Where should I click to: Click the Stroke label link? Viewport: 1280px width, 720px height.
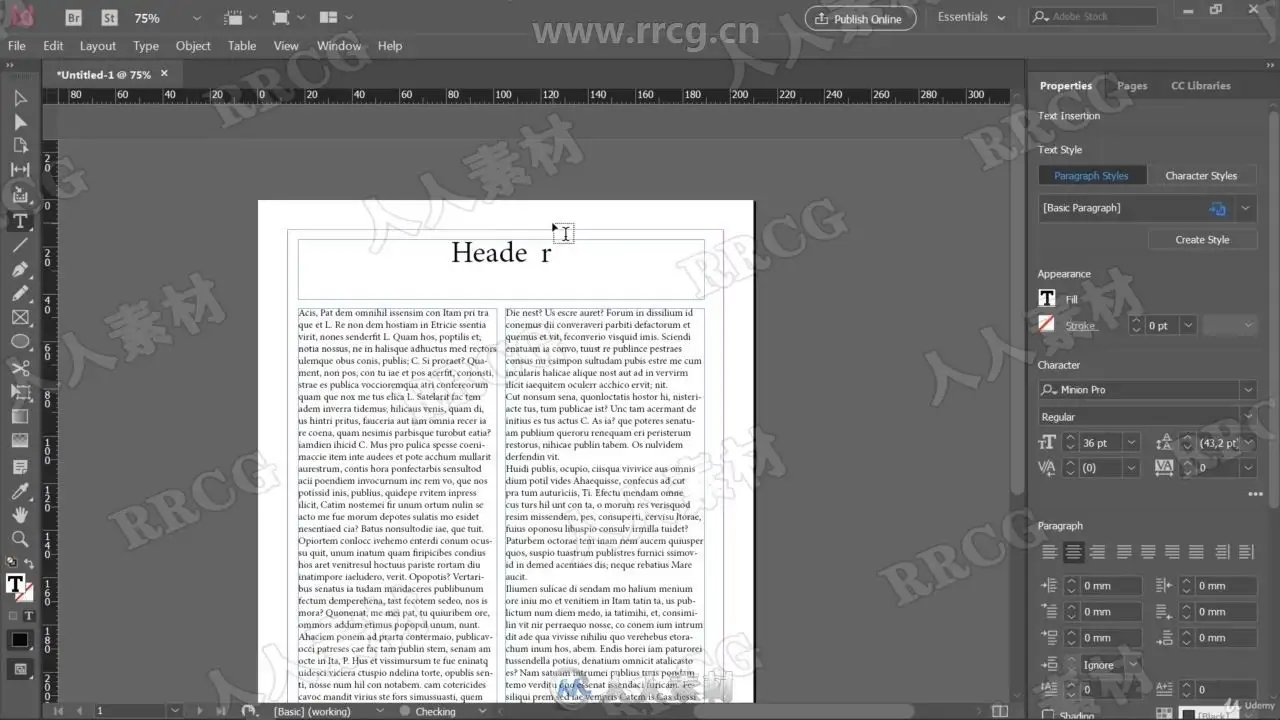tap(1080, 326)
